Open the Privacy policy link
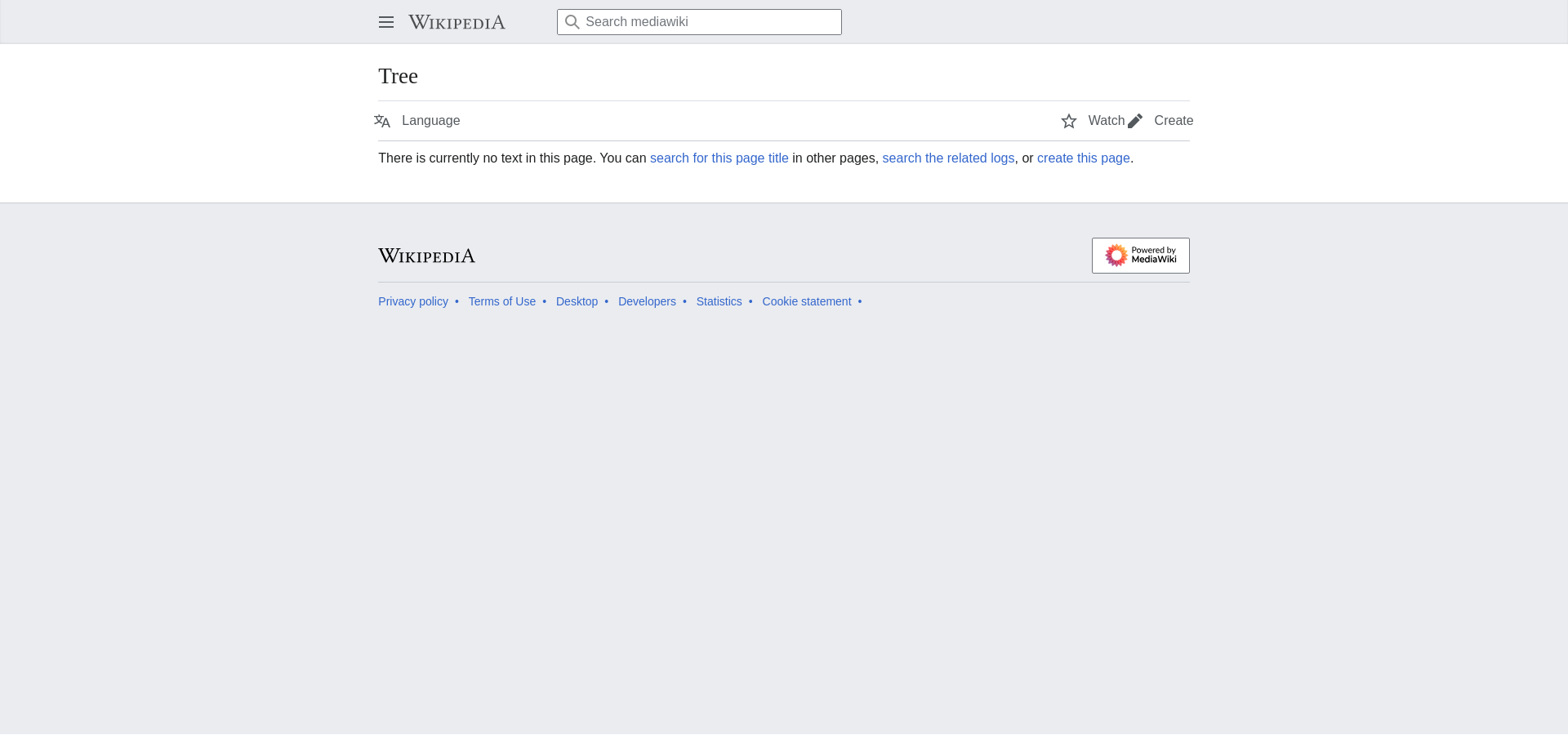The image size is (1568, 735). coord(413,301)
